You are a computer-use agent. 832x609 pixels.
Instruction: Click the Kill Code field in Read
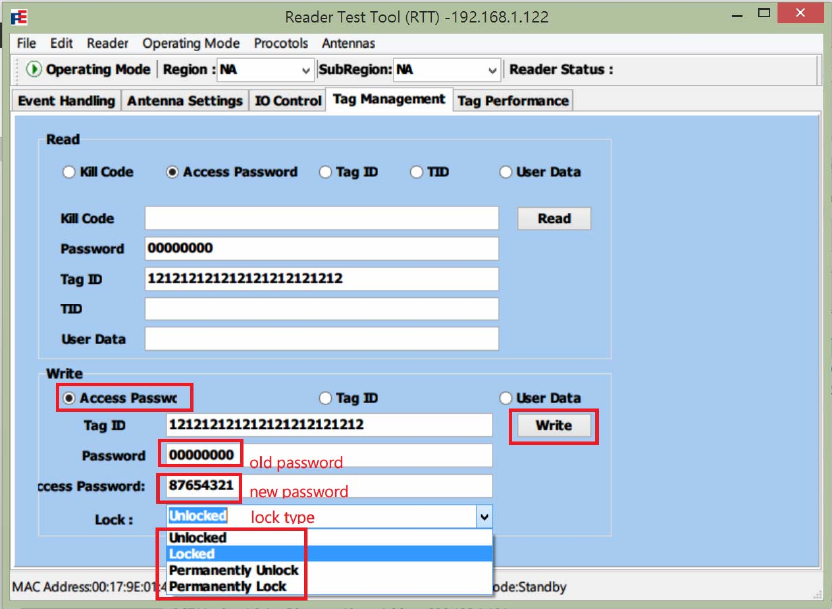pyautogui.click(x=322, y=218)
